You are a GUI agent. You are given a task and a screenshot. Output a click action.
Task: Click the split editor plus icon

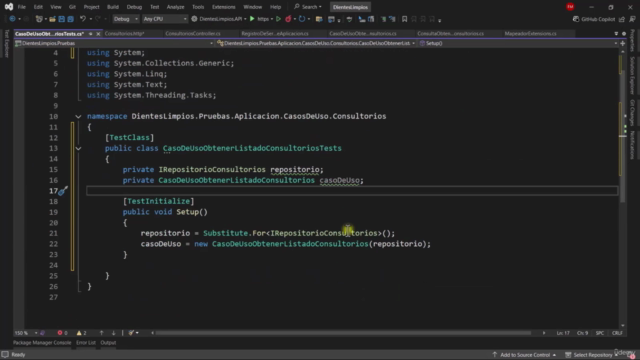click(x=623, y=43)
